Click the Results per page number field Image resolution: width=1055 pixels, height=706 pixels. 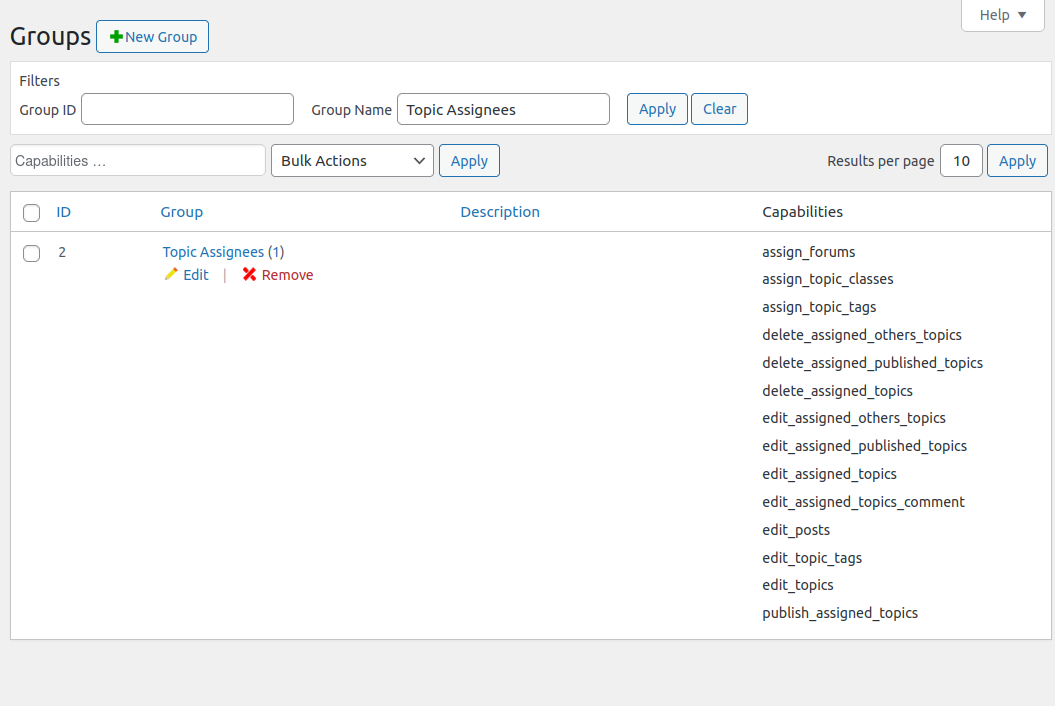pos(961,161)
